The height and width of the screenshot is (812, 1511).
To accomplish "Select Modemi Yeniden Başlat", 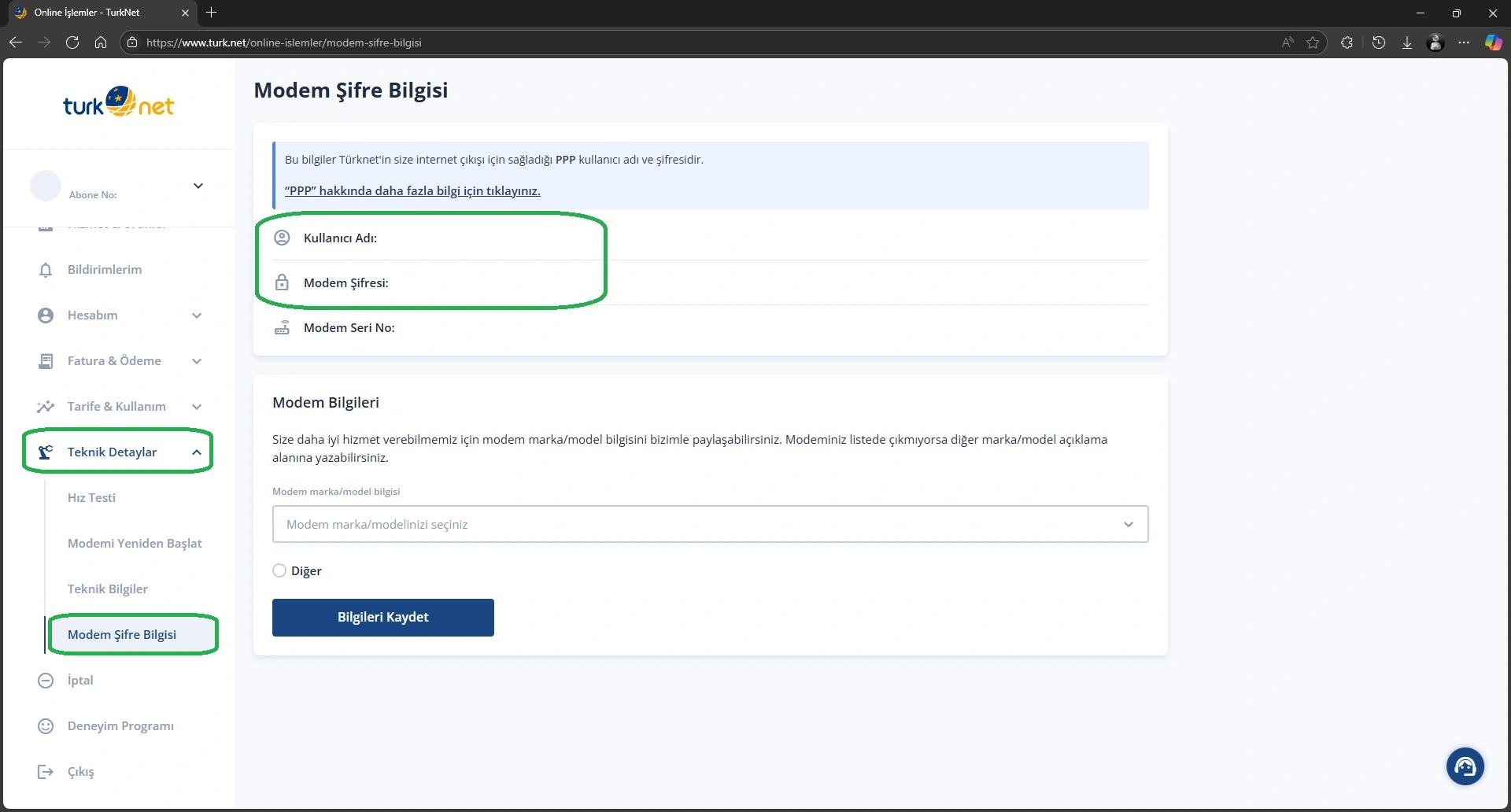I will tap(135, 544).
